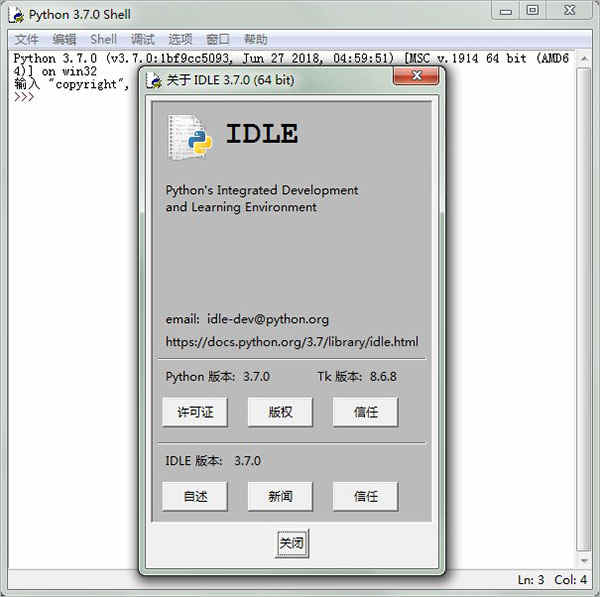Viewport: 600px width, 597px height.
Task: Click the scrollbar up arrow in Shell
Action: point(584,59)
